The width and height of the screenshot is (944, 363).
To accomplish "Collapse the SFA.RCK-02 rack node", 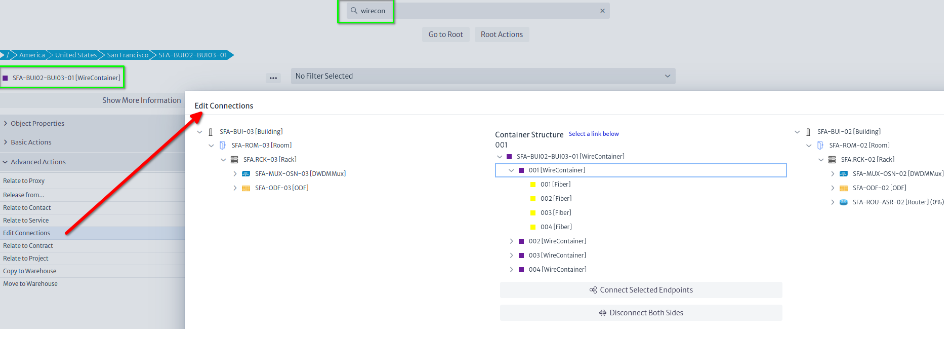I will [821, 160].
